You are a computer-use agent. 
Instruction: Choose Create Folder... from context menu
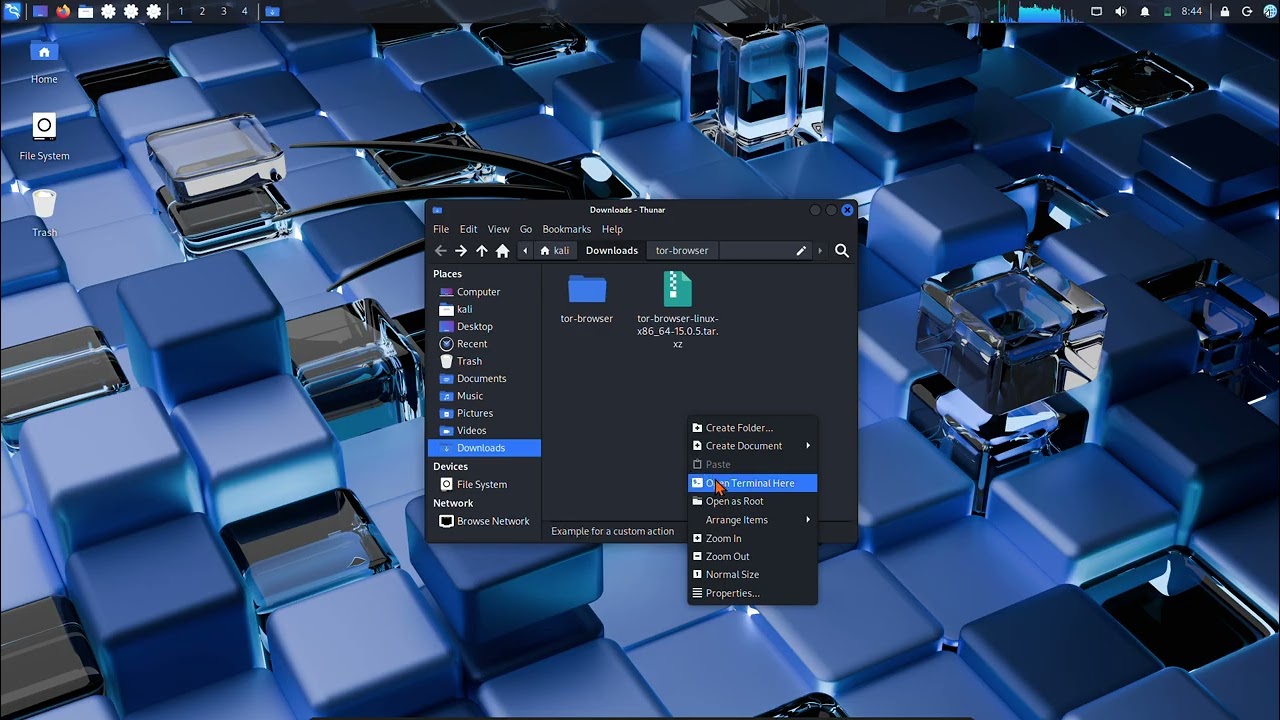point(753,428)
